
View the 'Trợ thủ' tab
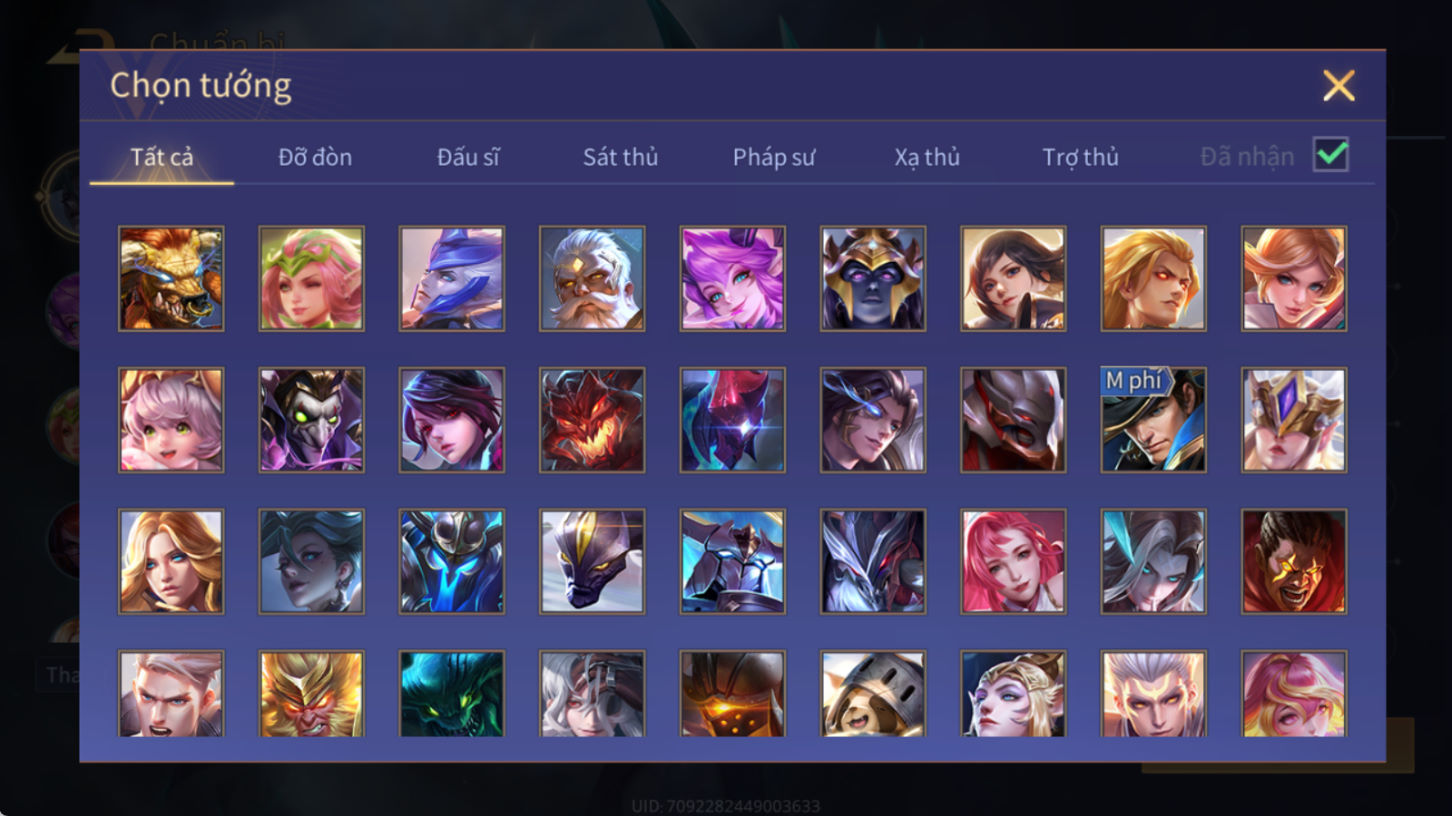click(x=1080, y=157)
